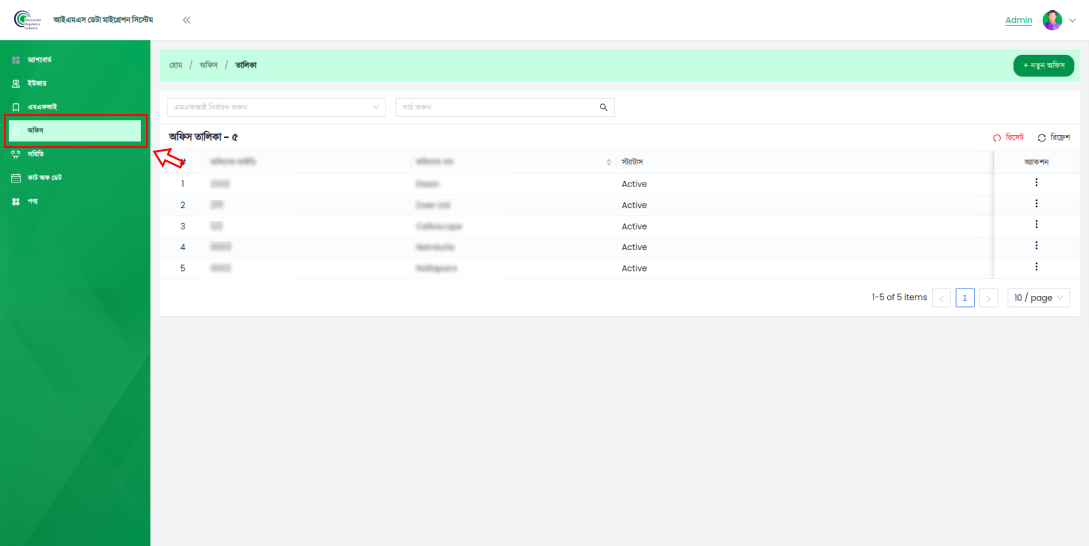Screen dimensions: 1089x546
Task: Click the organization logo in the header
Action: pos(26,20)
